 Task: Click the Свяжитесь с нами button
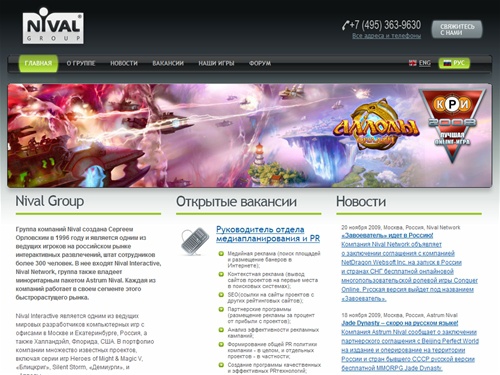(x=457, y=29)
